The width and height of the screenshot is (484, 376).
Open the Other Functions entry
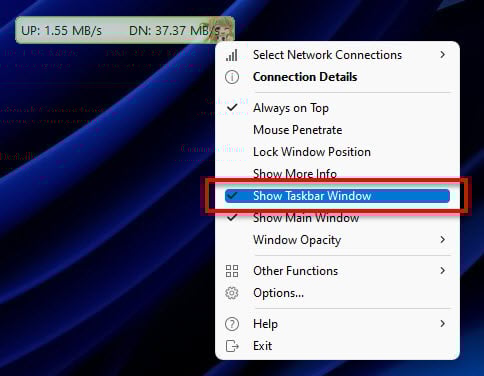tap(296, 271)
